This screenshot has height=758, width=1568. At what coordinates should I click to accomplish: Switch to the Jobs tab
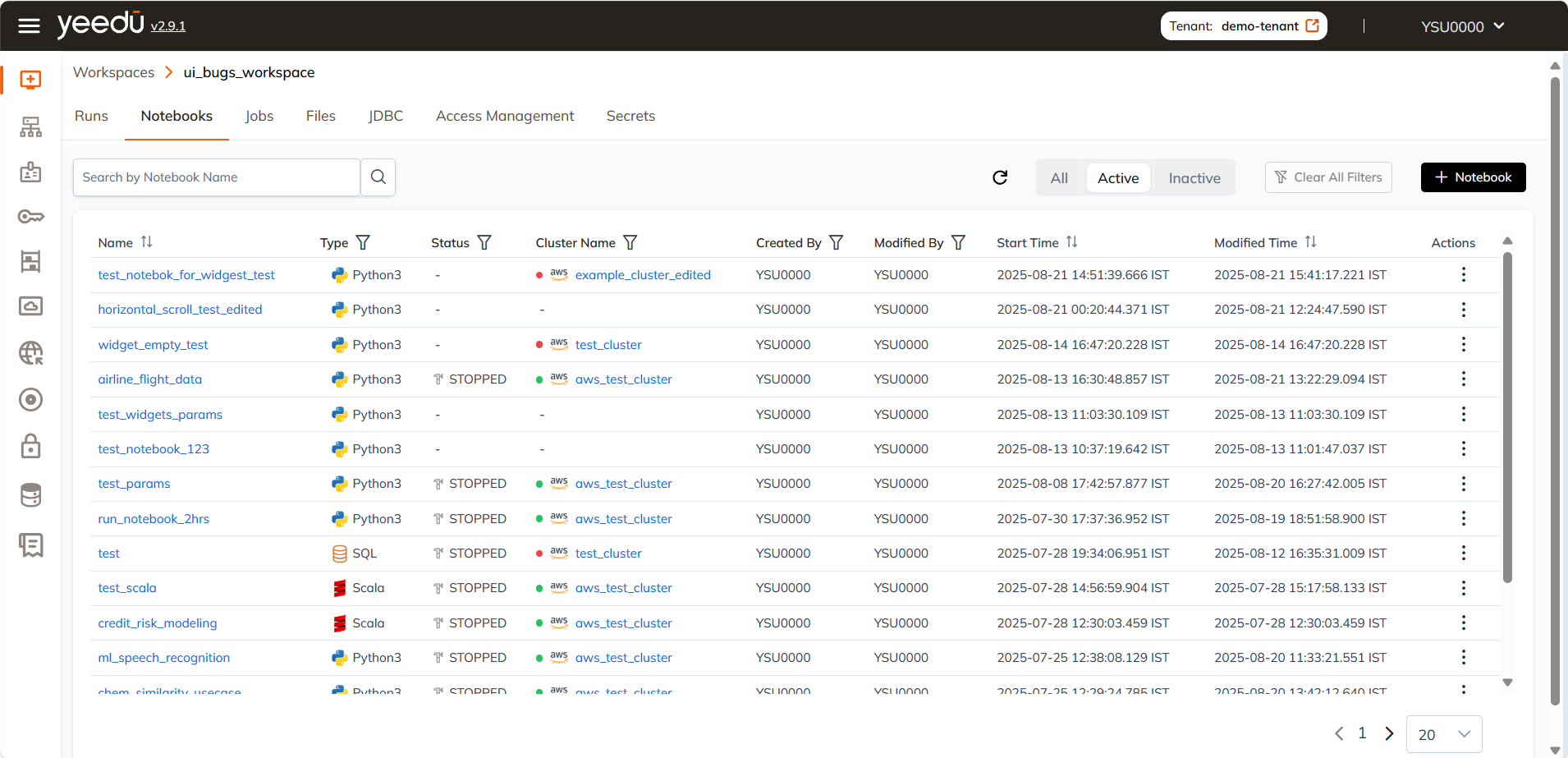tap(259, 117)
